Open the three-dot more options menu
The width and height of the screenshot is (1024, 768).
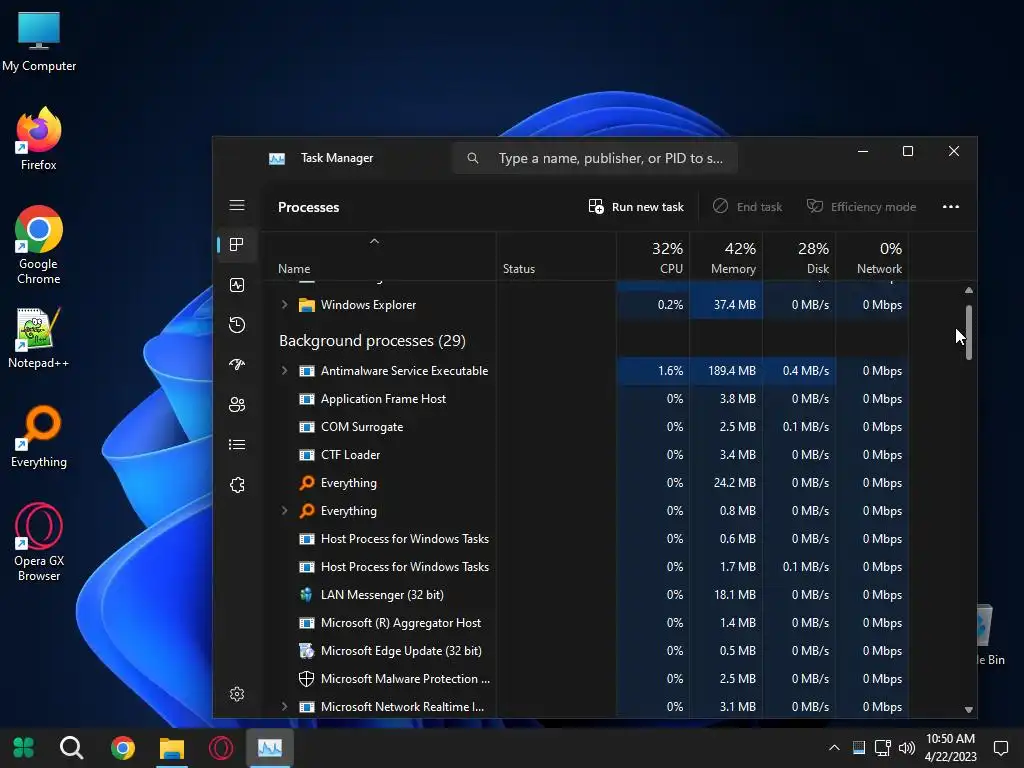[951, 206]
